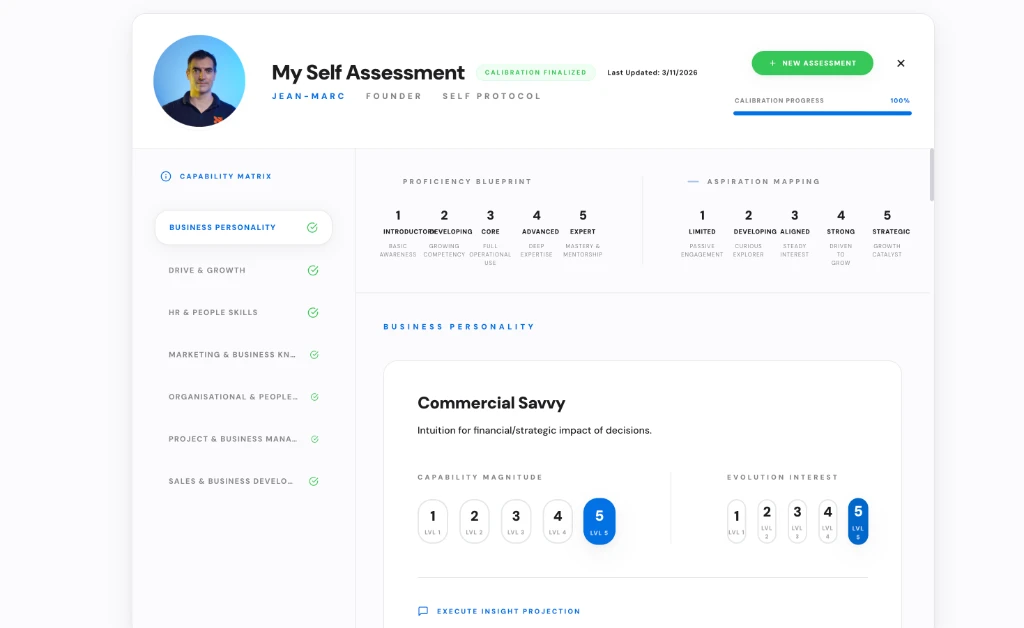The height and width of the screenshot is (628, 1024).
Task: Go to Organisational & People category
Action: [x=244, y=397]
